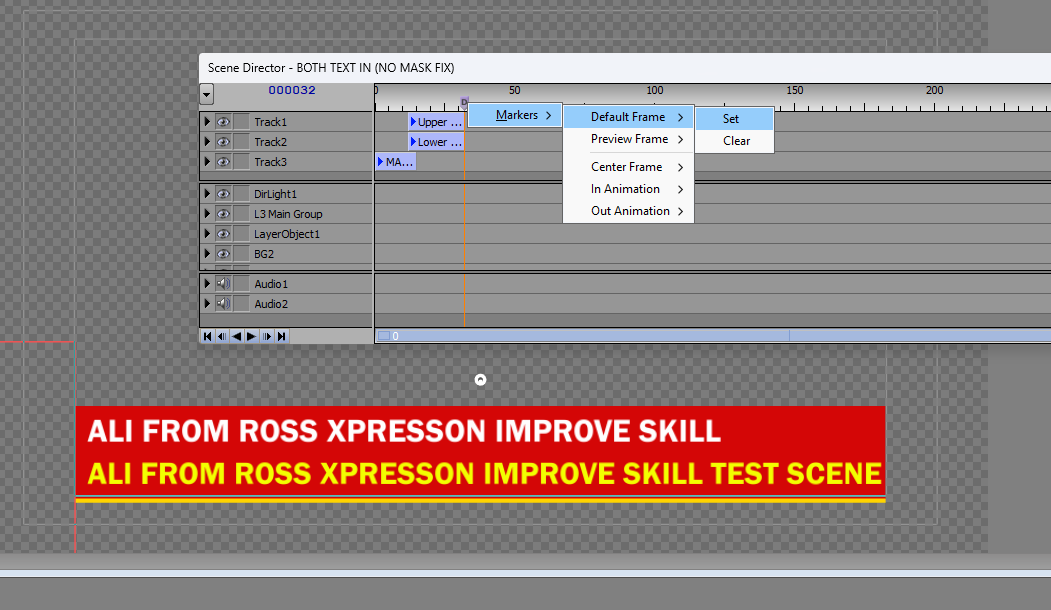The height and width of the screenshot is (610, 1051).
Task: Toggle visibility eye for Track3
Action: click(223, 162)
